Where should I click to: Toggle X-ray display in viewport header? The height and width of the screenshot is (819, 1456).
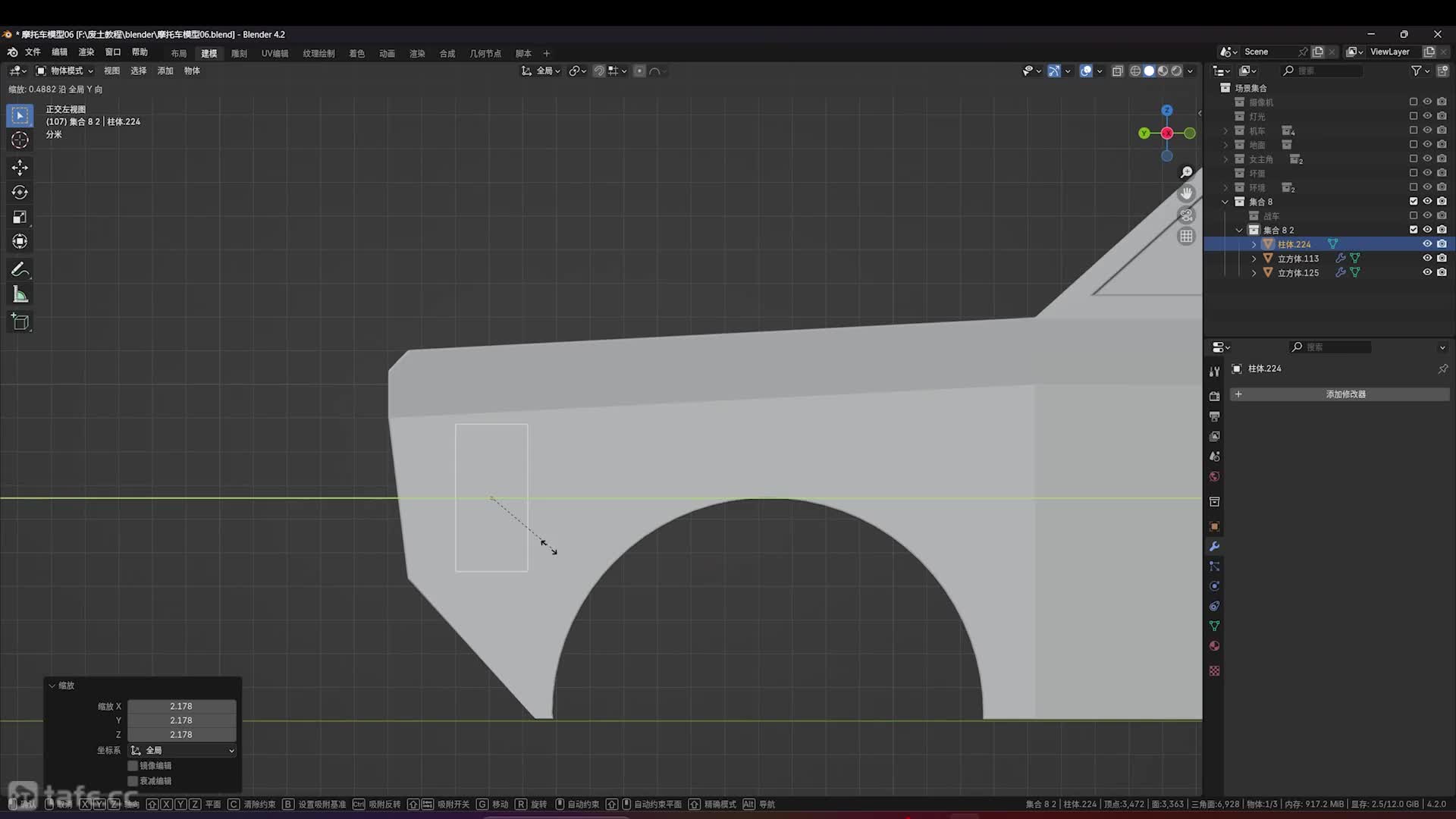tap(1117, 71)
